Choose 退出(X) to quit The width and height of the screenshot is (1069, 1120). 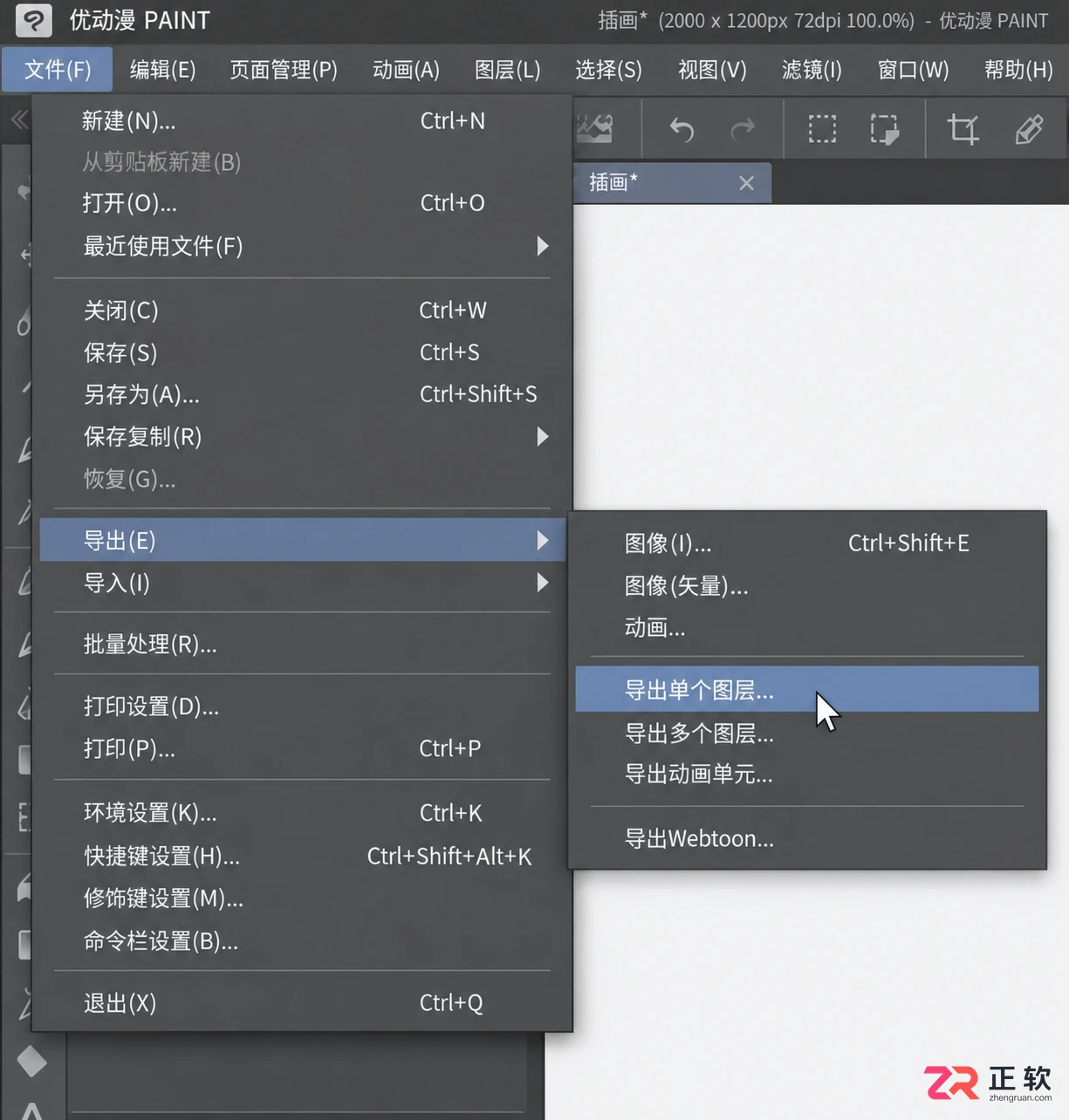(302, 1003)
